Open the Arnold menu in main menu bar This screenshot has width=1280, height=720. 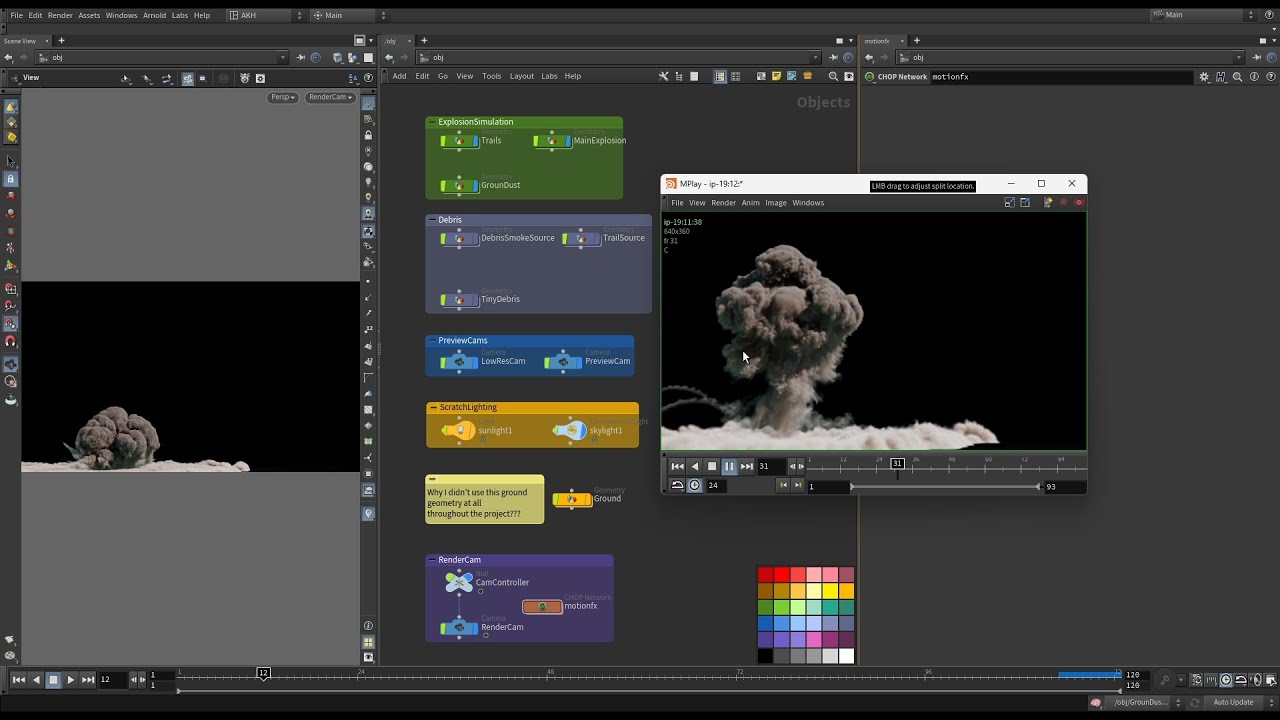coord(154,15)
